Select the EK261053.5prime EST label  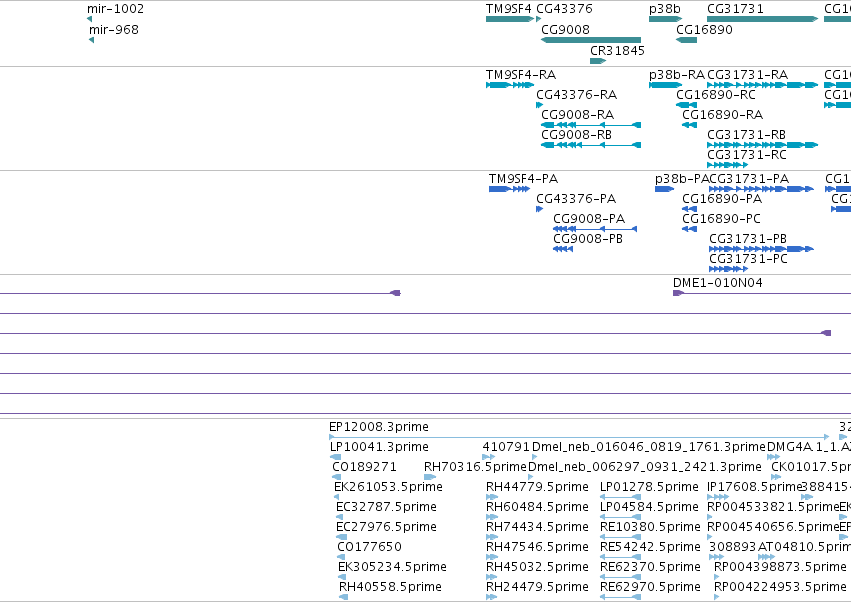[388, 487]
